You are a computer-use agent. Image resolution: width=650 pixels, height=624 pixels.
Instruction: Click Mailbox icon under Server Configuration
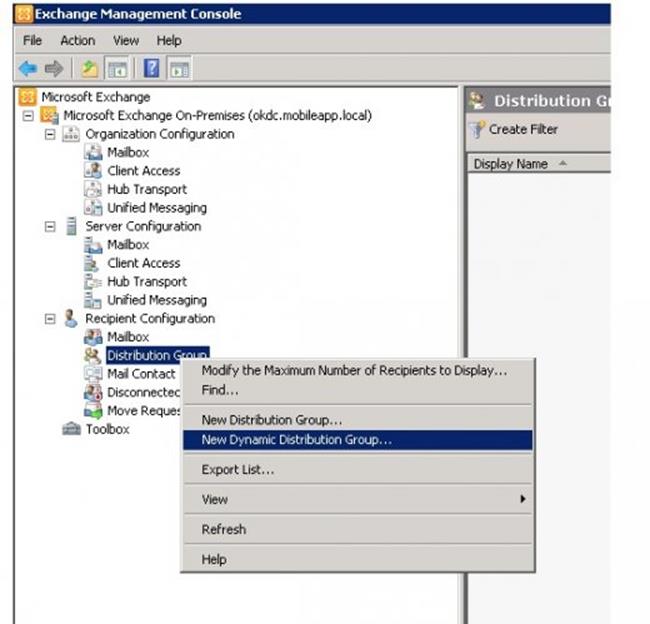click(x=93, y=245)
